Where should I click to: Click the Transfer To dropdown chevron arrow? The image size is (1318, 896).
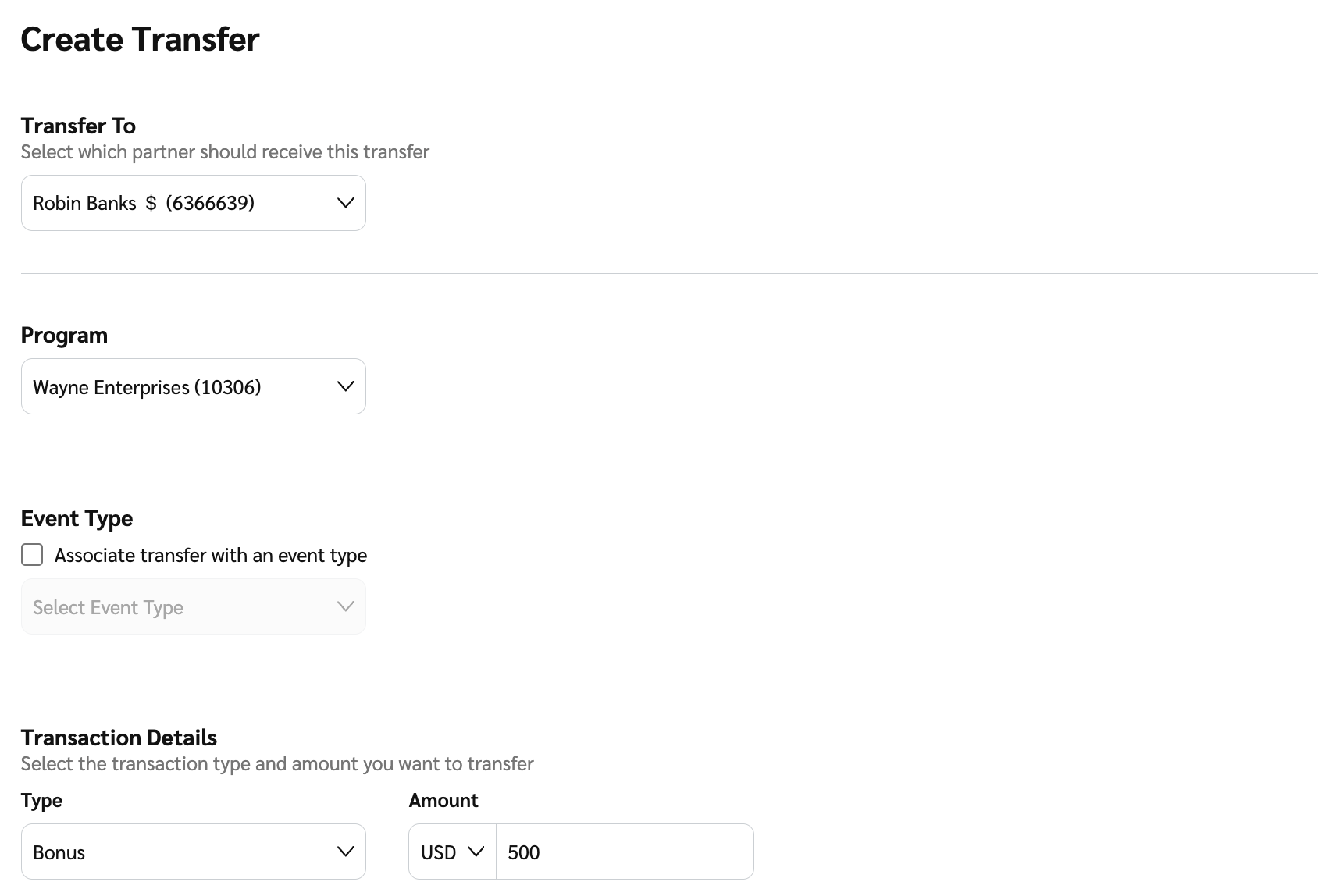pyautogui.click(x=345, y=203)
